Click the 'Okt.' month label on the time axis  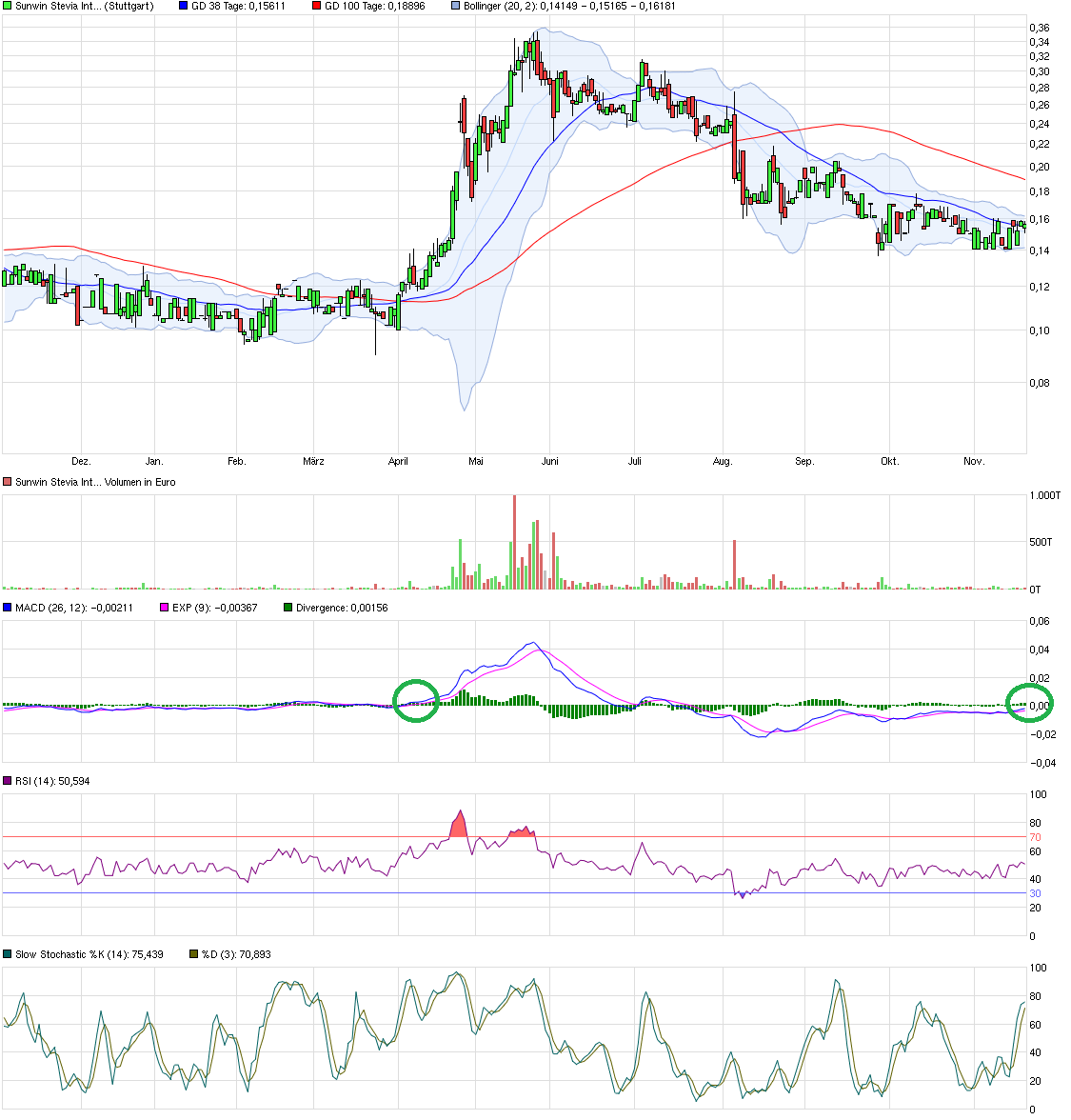click(x=889, y=461)
